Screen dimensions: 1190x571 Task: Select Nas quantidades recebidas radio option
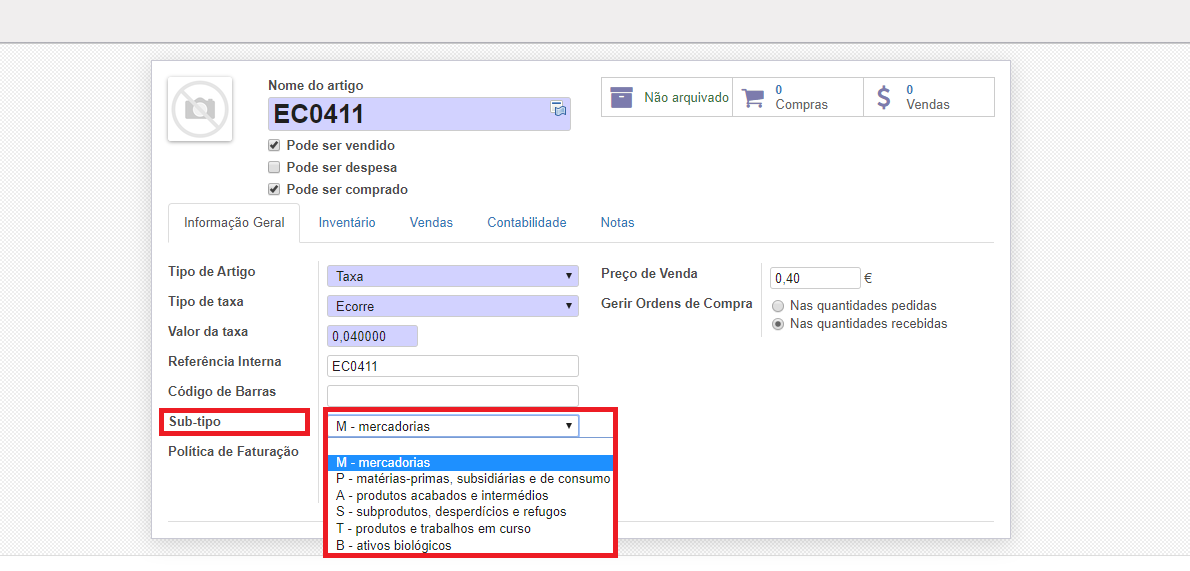778,324
